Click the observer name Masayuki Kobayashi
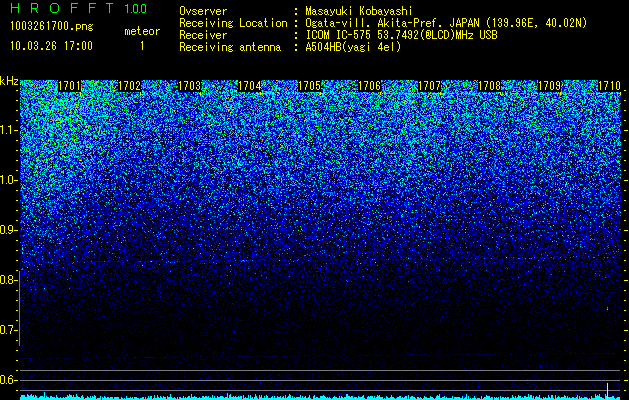Screen dimensions: 629x400 pos(359,11)
